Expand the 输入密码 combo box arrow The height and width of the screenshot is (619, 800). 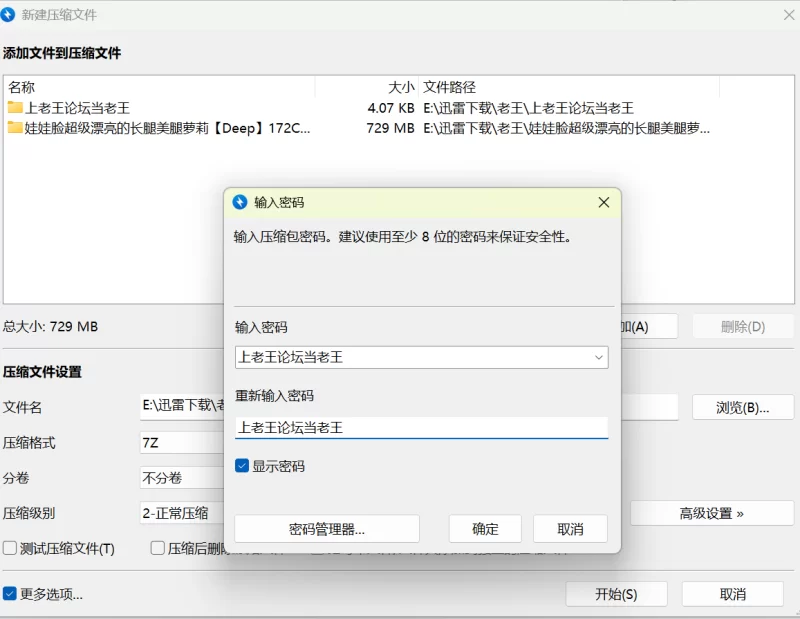(x=598, y=357)
